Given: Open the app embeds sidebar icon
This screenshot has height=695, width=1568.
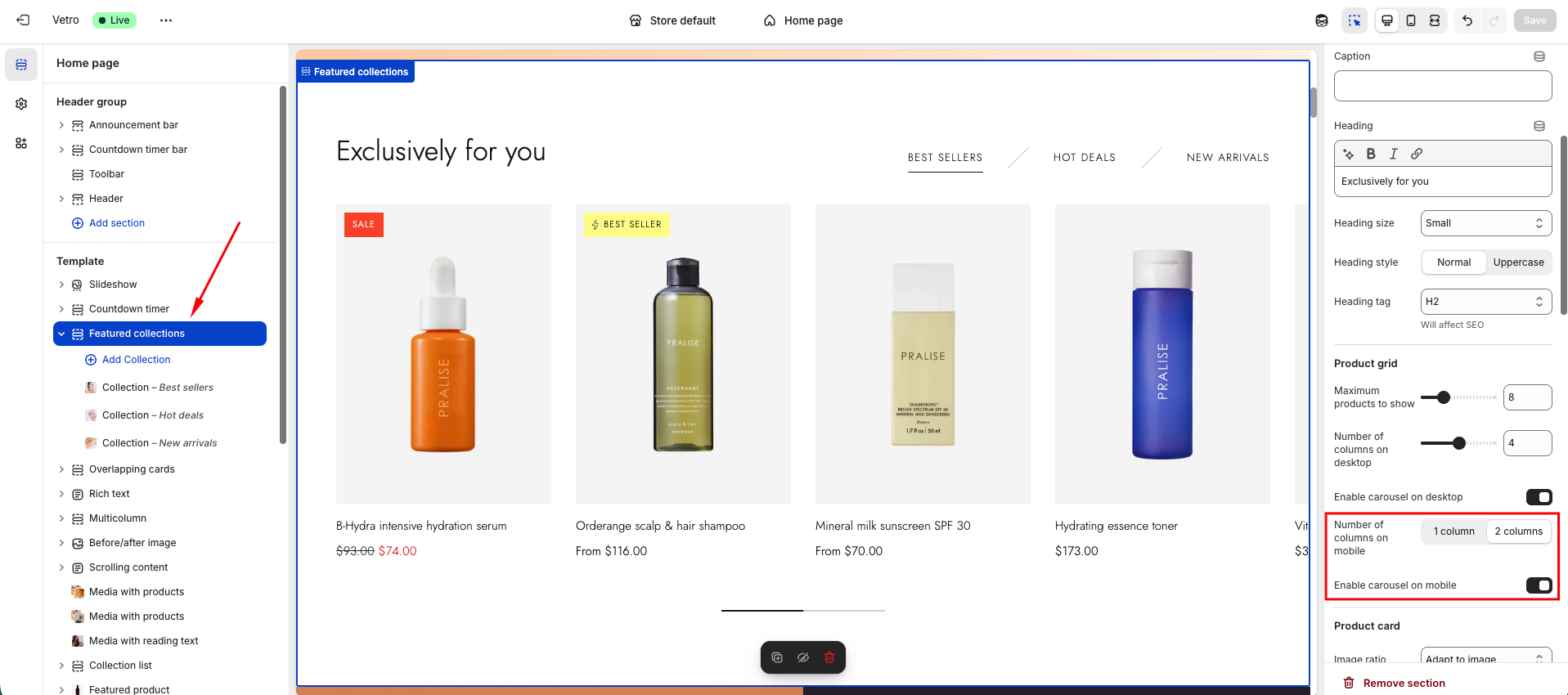Looking at the screenshot, I should (21, 143).
